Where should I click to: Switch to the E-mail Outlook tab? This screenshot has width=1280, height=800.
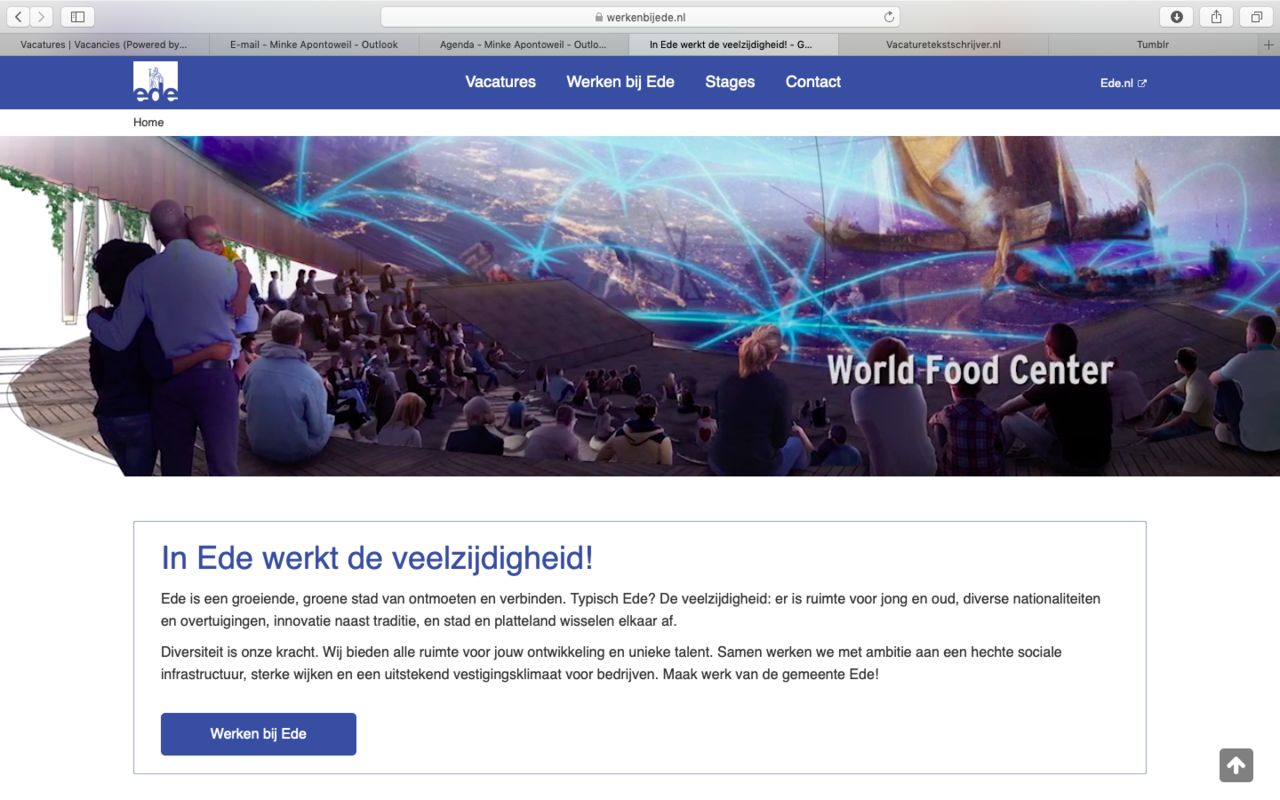tap(314, 45)
